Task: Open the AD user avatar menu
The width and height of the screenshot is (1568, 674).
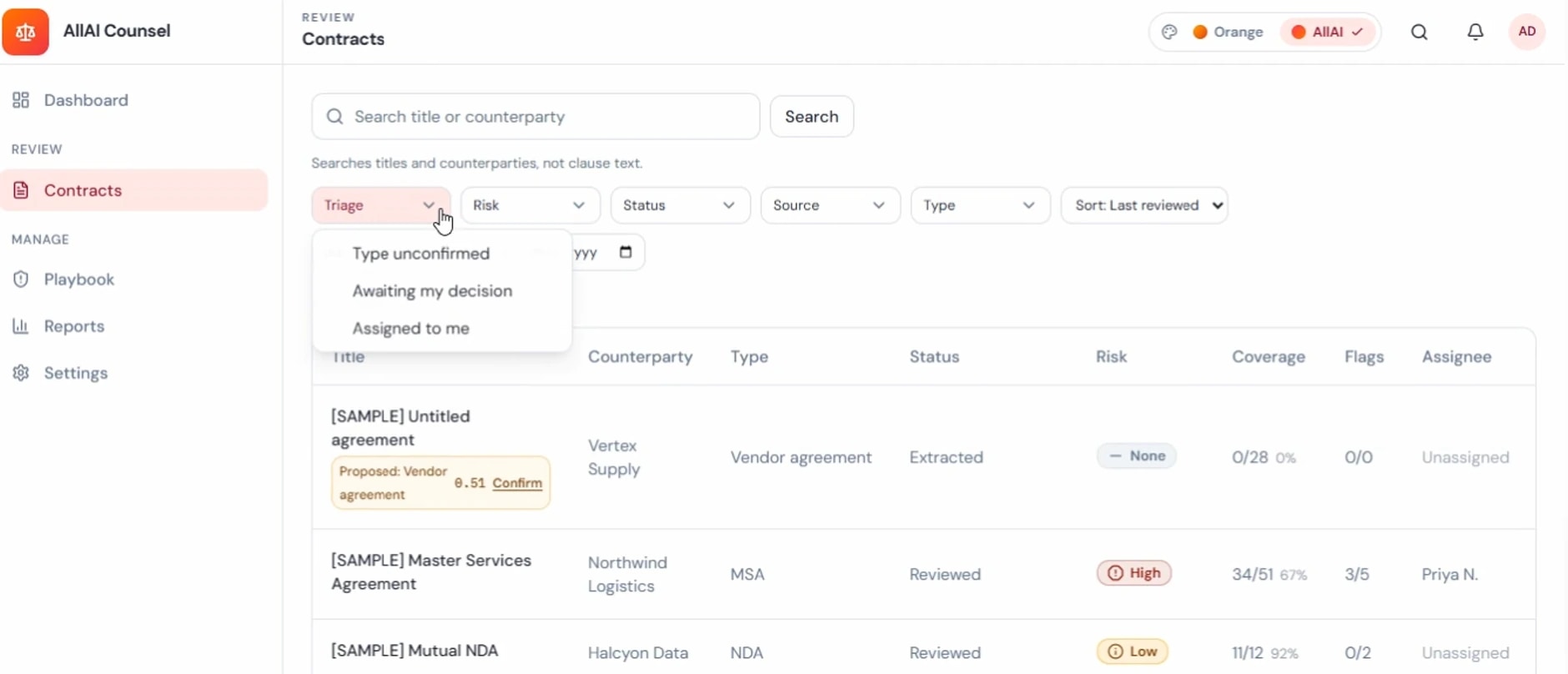Action: (x=1527, y=32)
